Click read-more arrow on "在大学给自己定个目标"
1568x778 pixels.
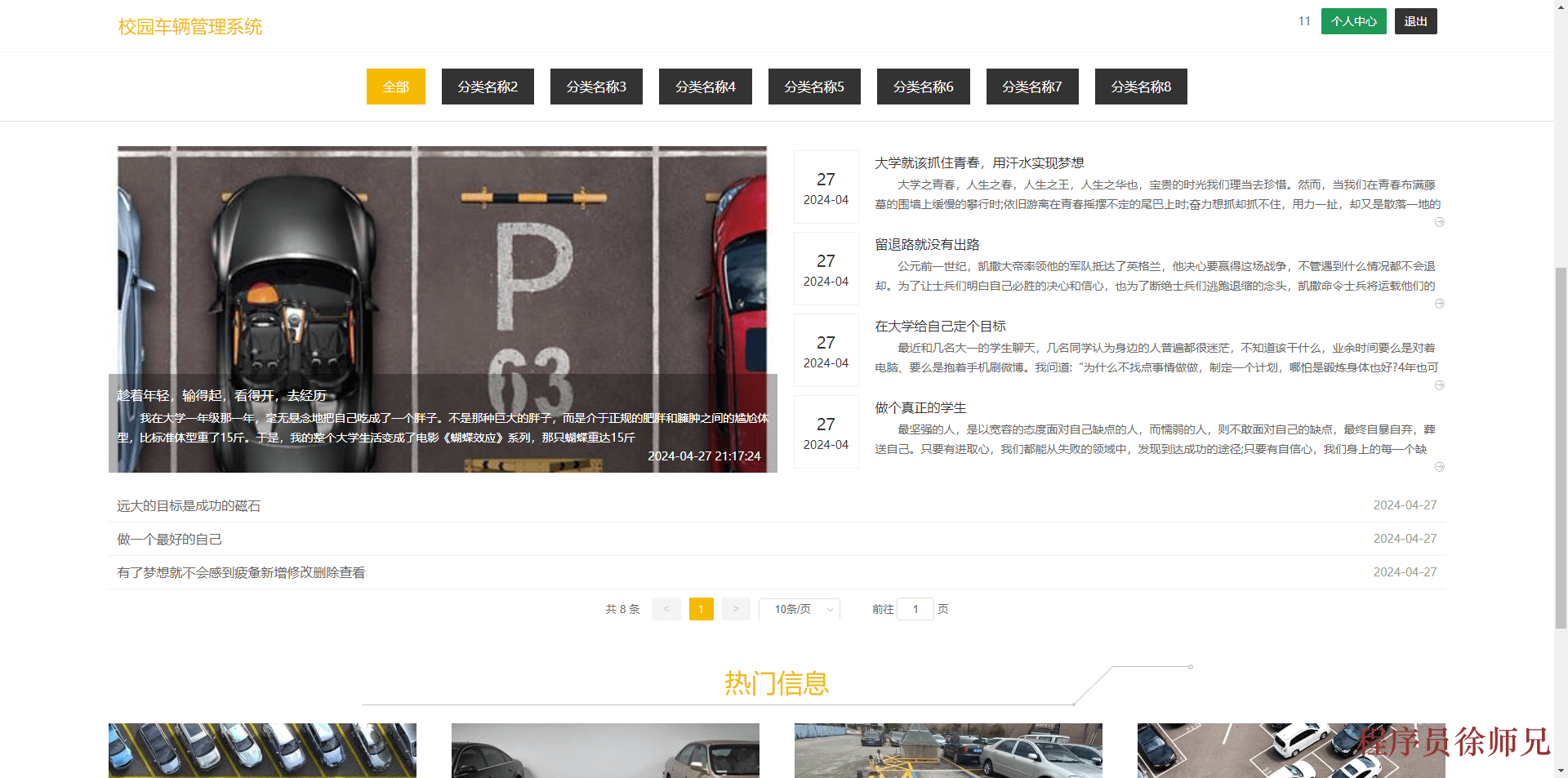pos(1440,385)
